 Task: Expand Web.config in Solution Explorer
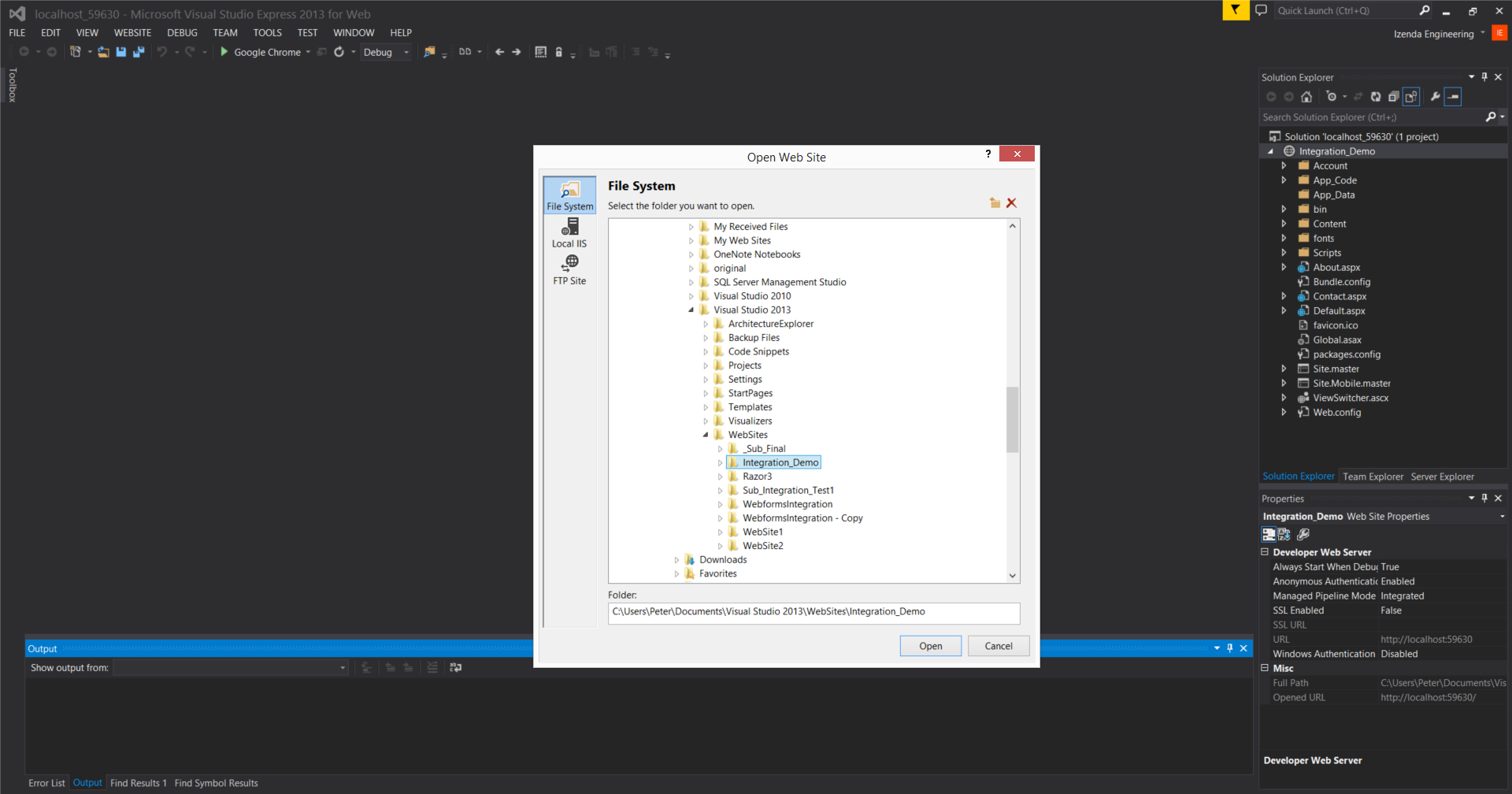pos(1284,413)
